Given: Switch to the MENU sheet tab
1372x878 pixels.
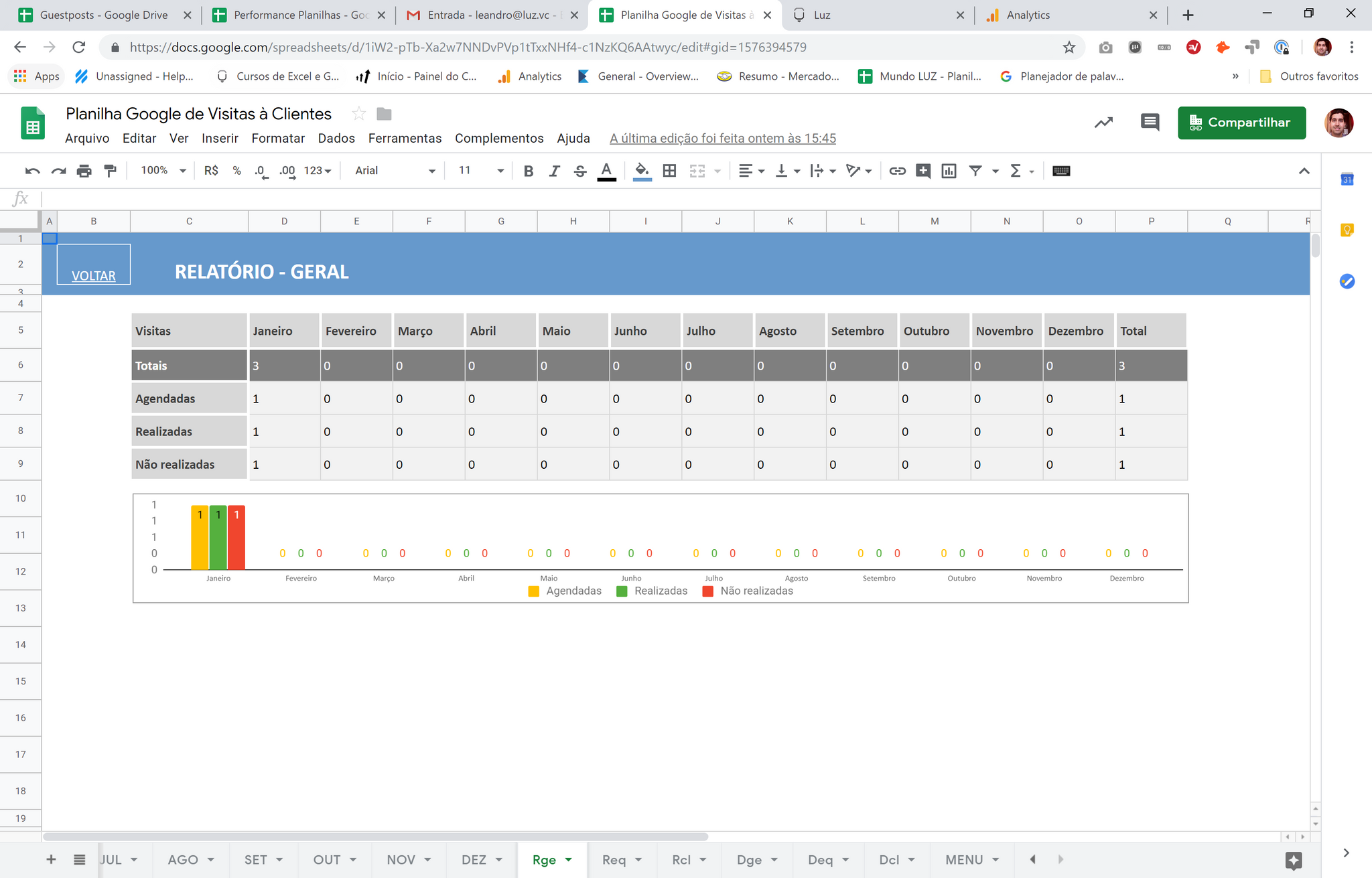Looking at the screenshot, I should click(x=963, y=860).
